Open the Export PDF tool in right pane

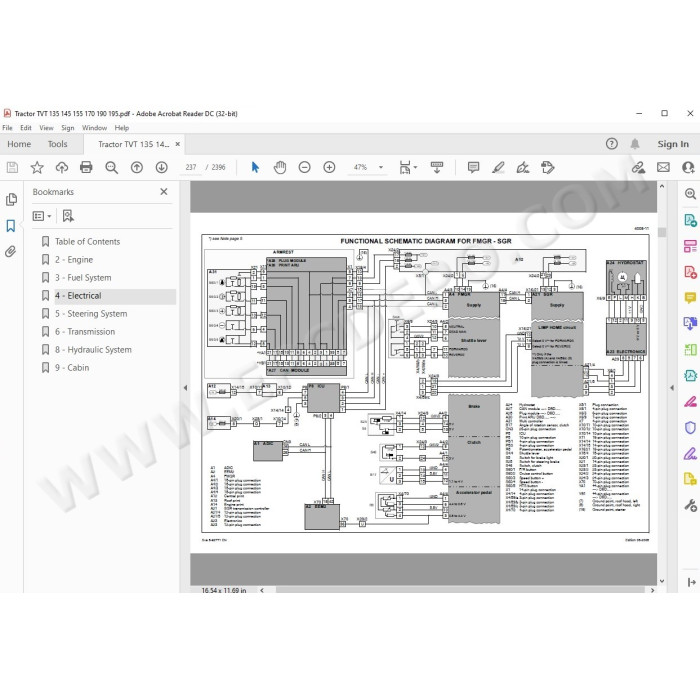(x=690, y=220)
